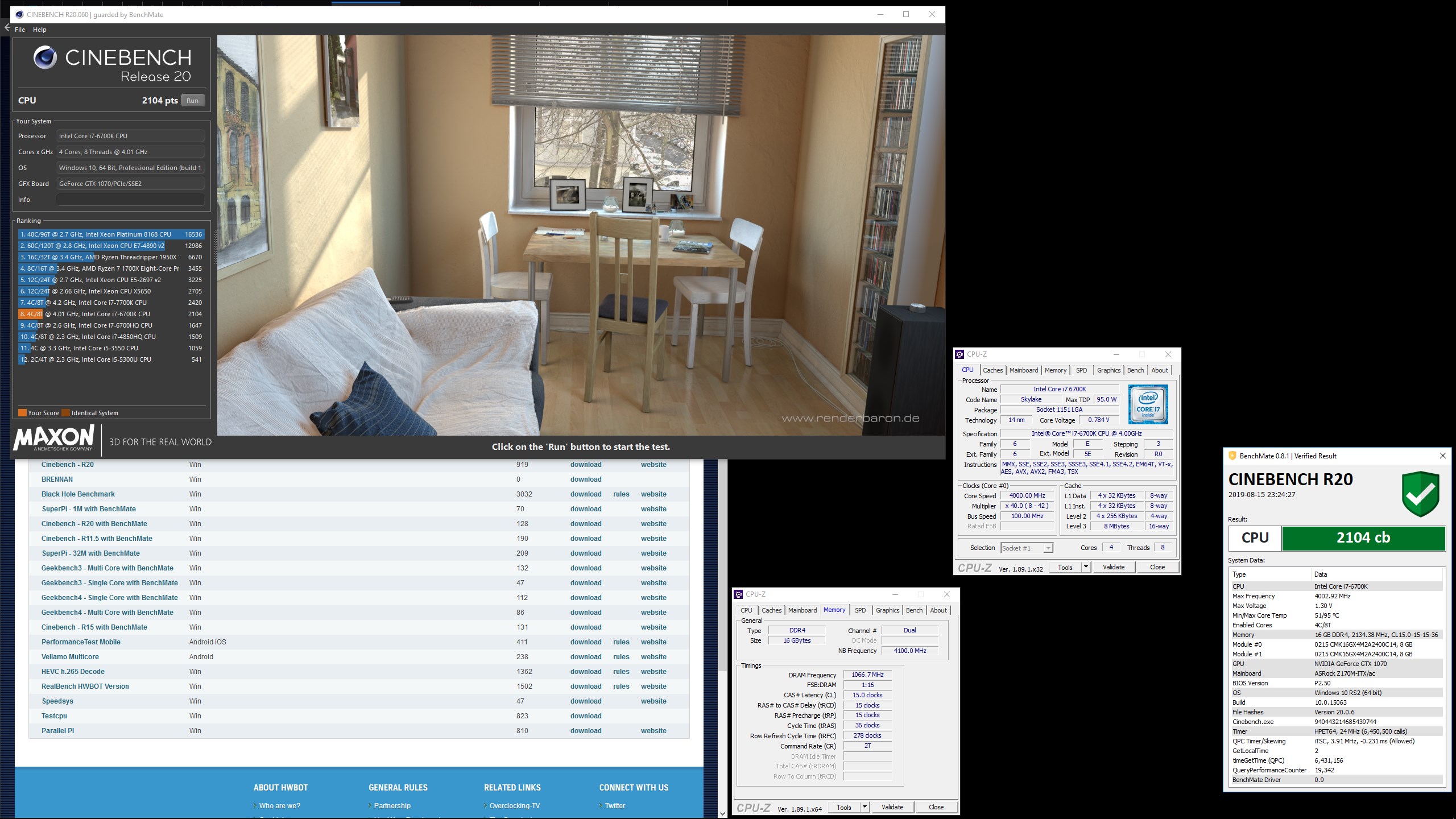
Task: Click the green verified checkmark shield
Action: (x=1420, y=494)
